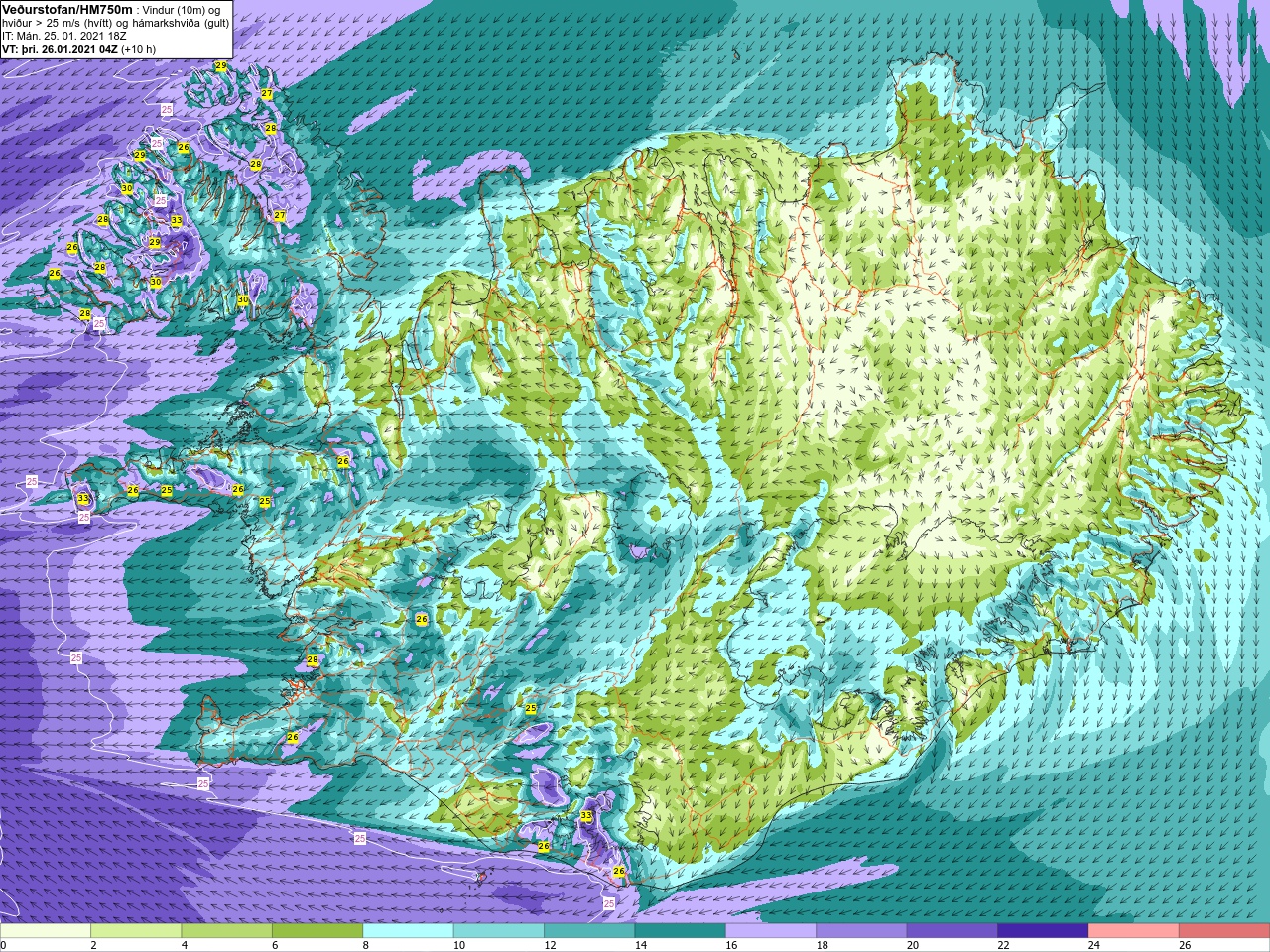Image resolution: width=1270 pixels, height=952 pixels.
Task: Click the 12–14 m/s teal legend swatch
Action: click(589, 931)
